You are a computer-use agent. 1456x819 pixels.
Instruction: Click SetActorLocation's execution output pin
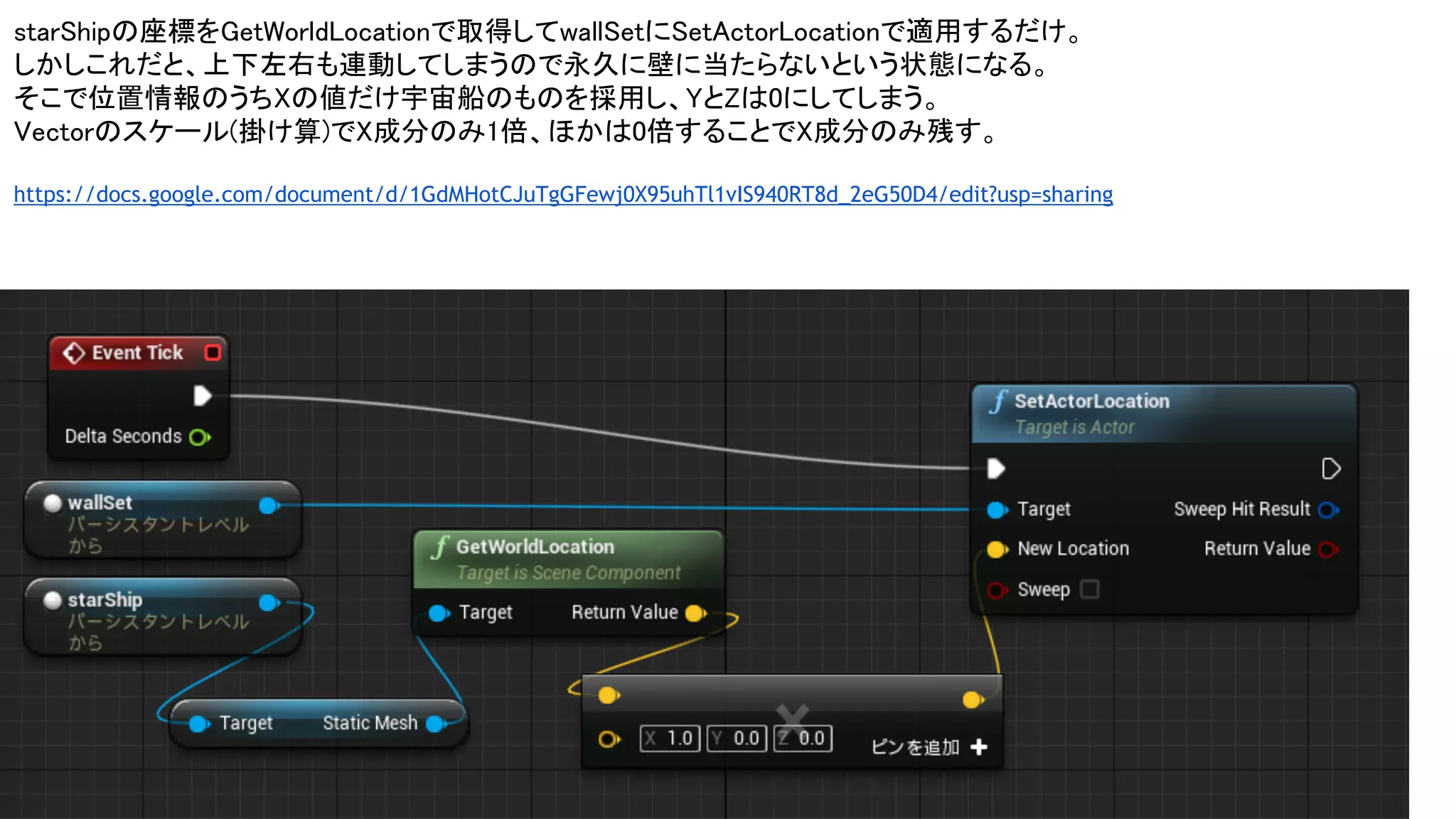(x=1331, y=469)
